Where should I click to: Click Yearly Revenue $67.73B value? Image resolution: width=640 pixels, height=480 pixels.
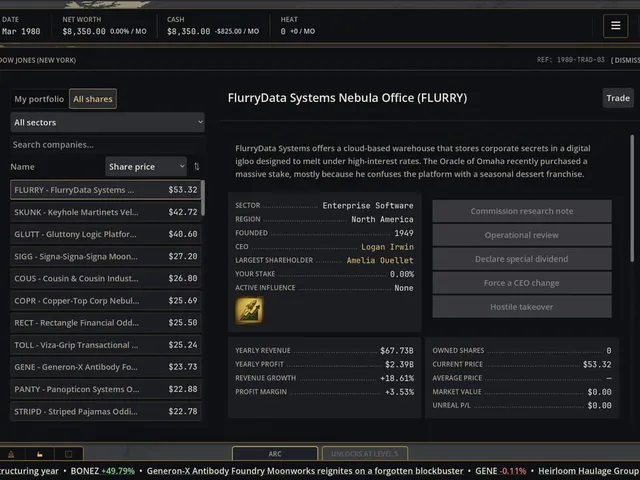[x=397, y=351]
